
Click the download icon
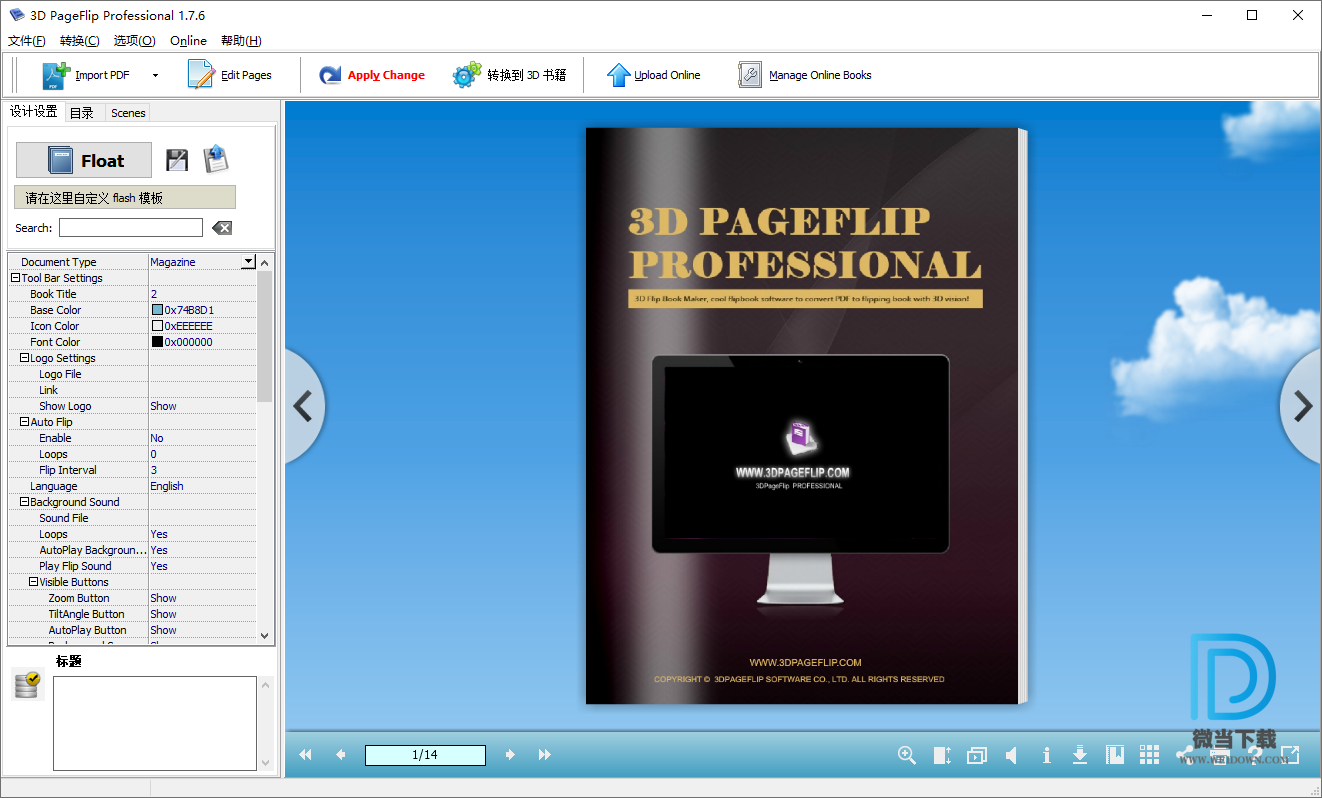[1080, 755]
